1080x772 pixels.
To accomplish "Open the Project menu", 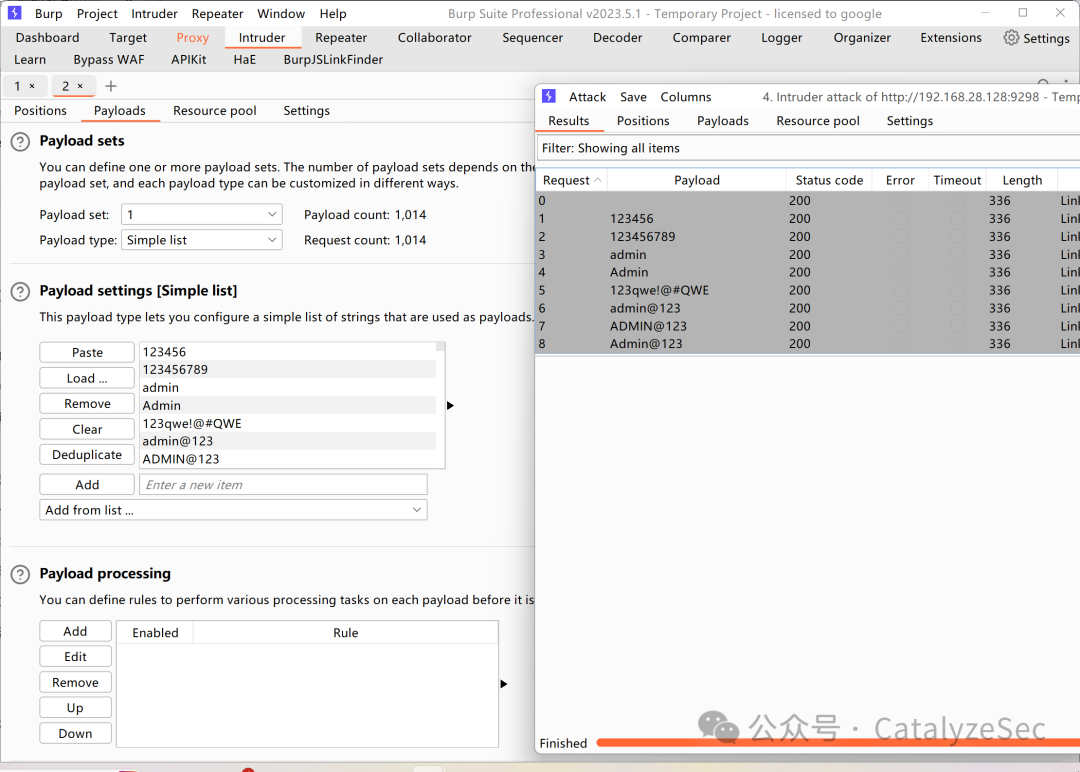I will coord(97,14).
